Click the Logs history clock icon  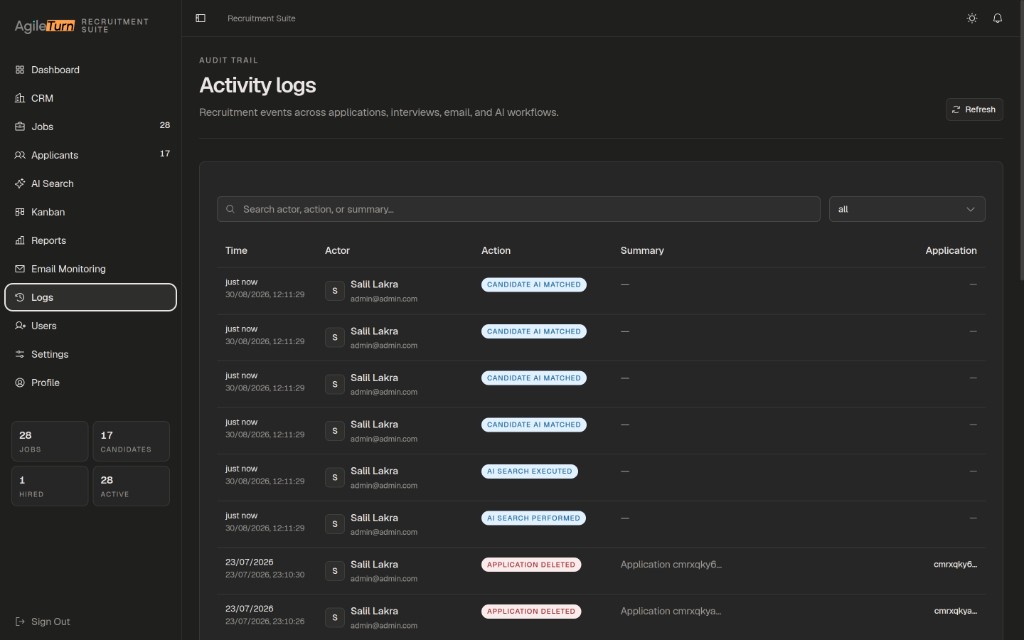pos(20,297)
